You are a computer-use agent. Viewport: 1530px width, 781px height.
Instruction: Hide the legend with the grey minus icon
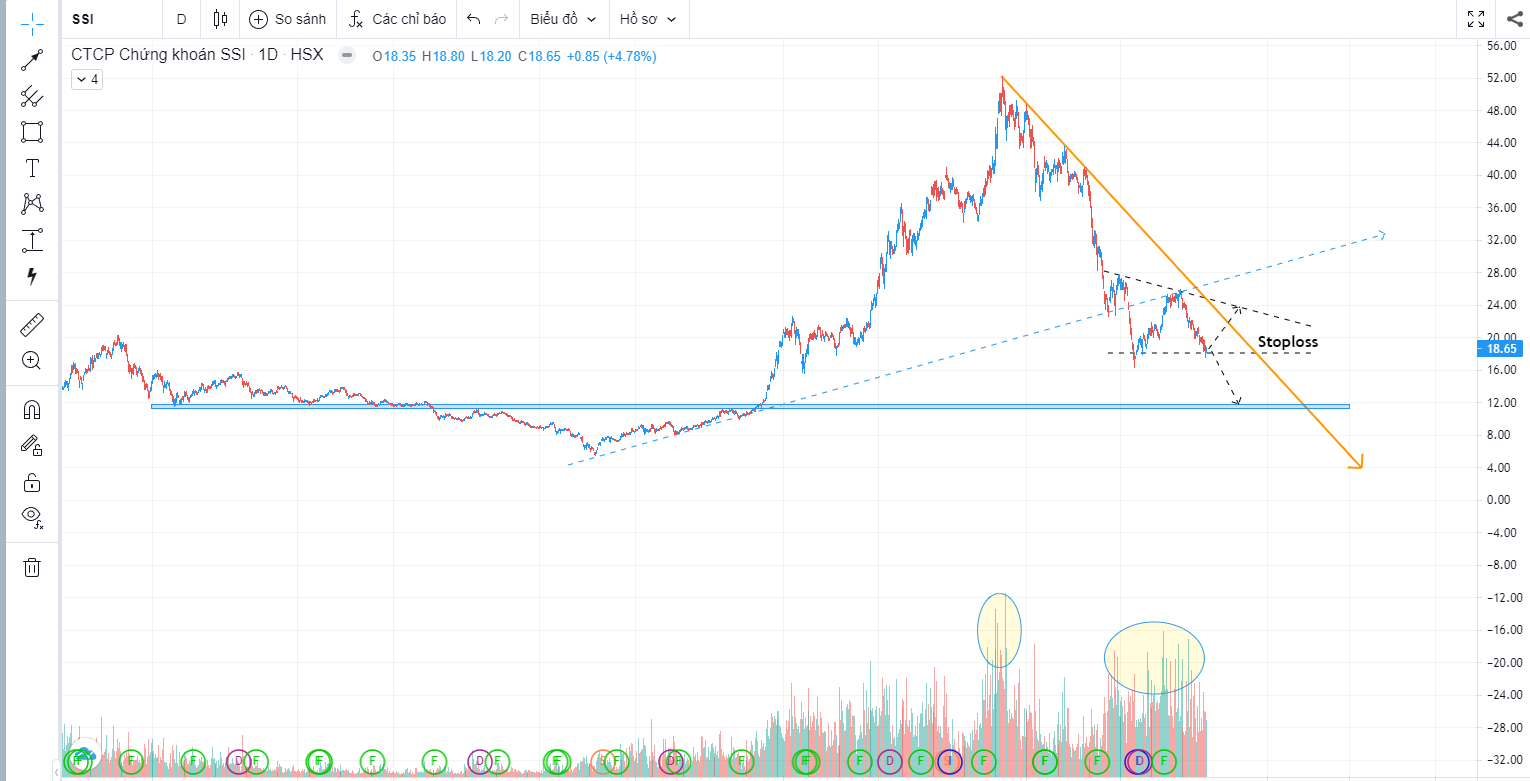pos(347,56)
